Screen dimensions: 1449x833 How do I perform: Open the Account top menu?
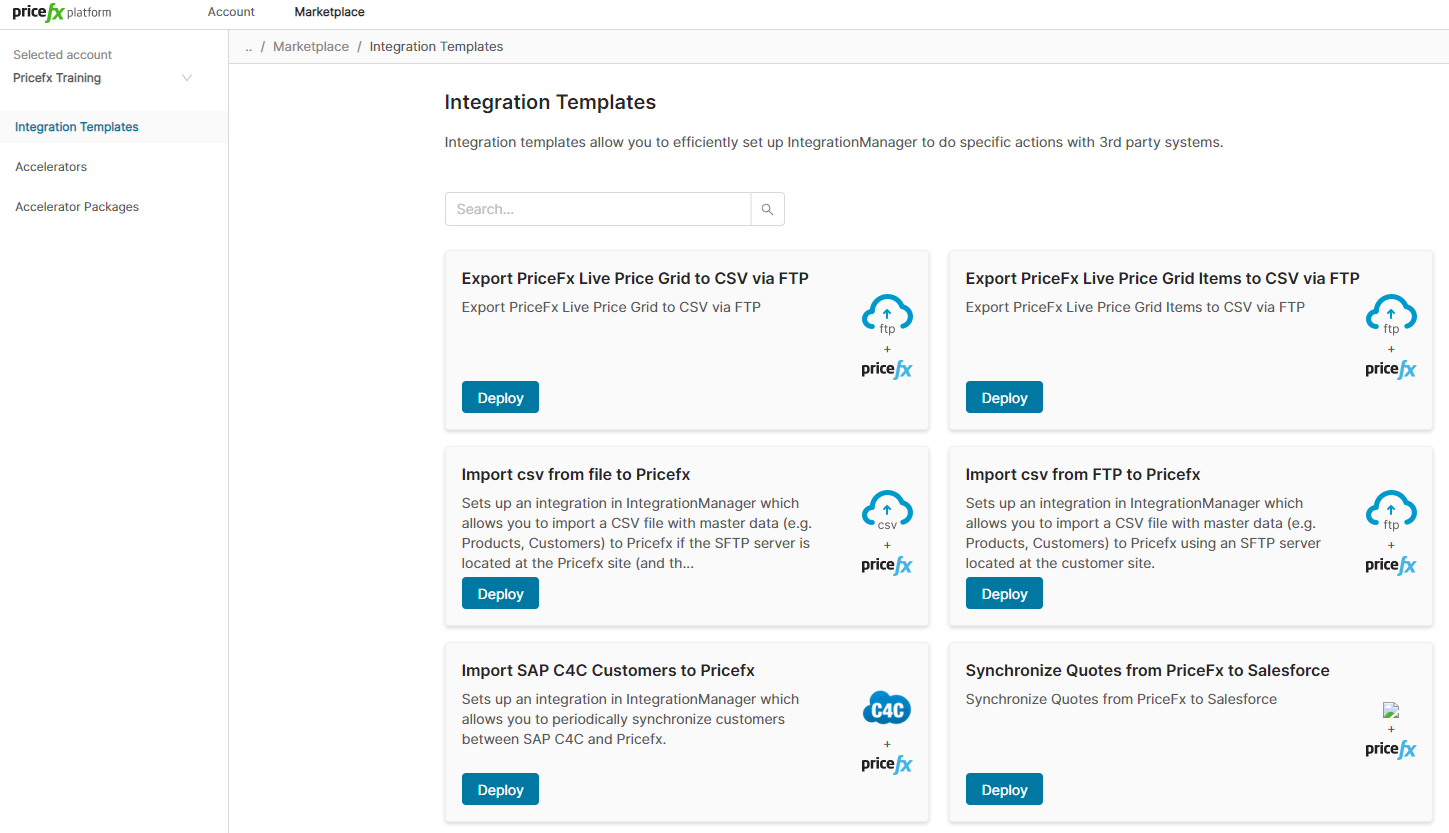[231, 12]
